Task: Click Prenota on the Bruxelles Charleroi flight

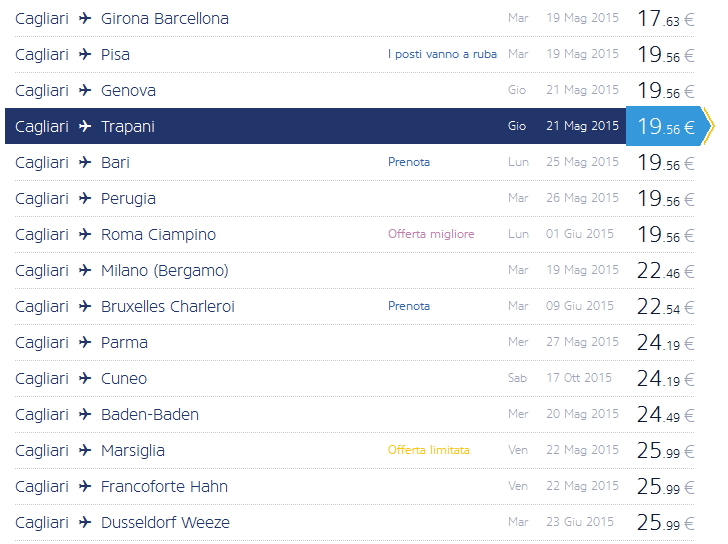Action: (x=409, y=306)
